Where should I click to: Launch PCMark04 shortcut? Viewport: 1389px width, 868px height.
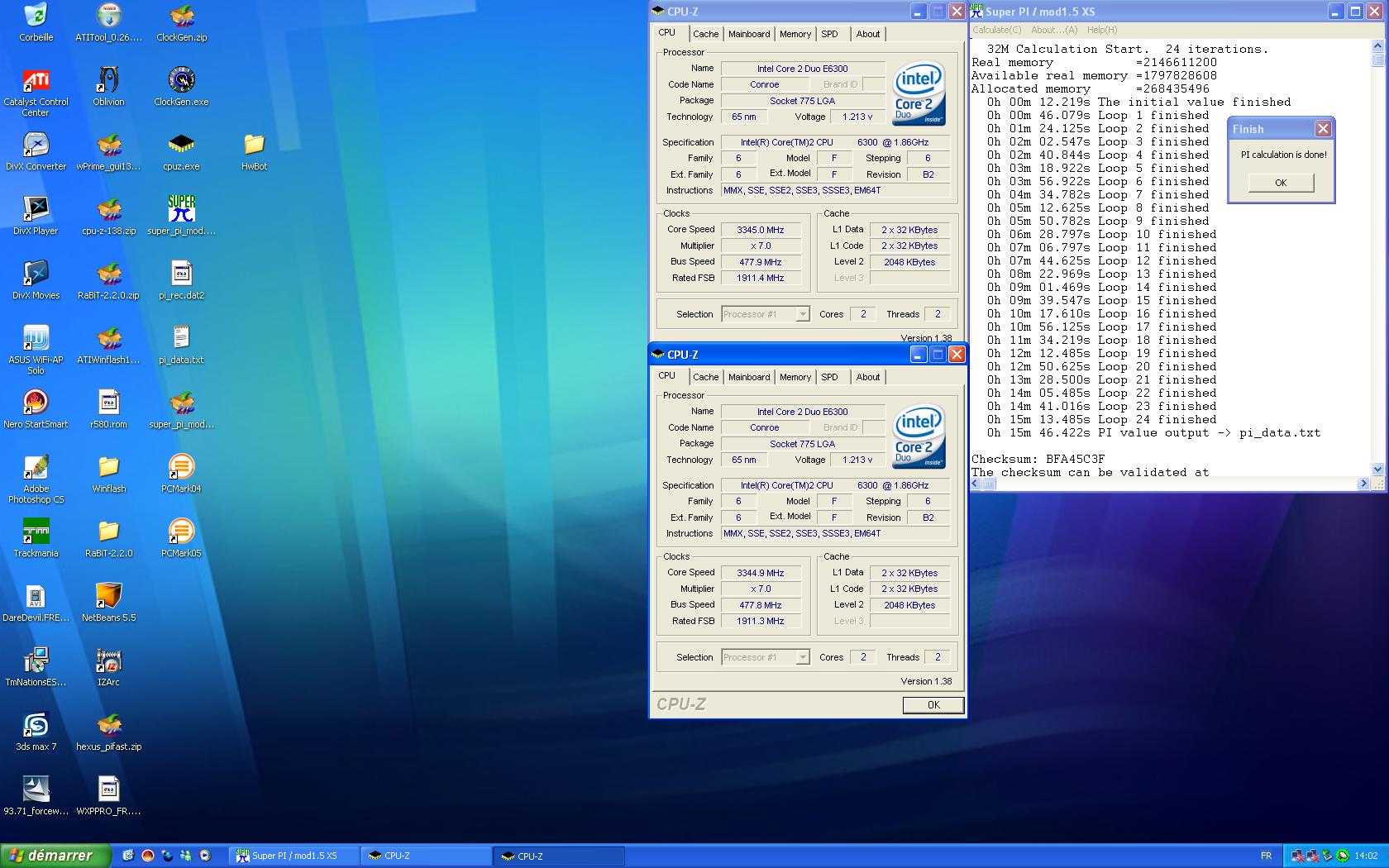(181, 466)
